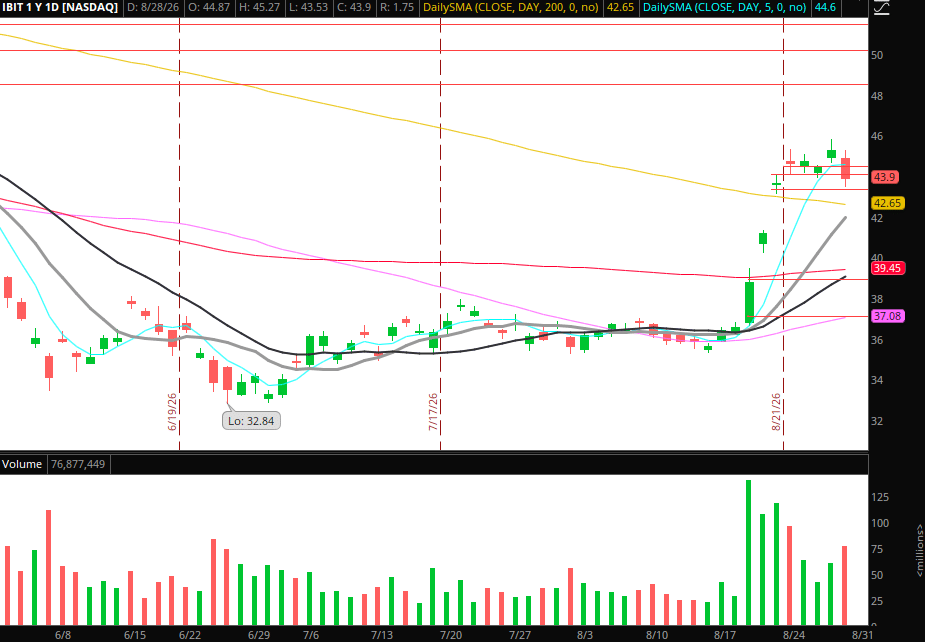
Task: Click the R: 1.75 range value
Action: coord(399,8)
